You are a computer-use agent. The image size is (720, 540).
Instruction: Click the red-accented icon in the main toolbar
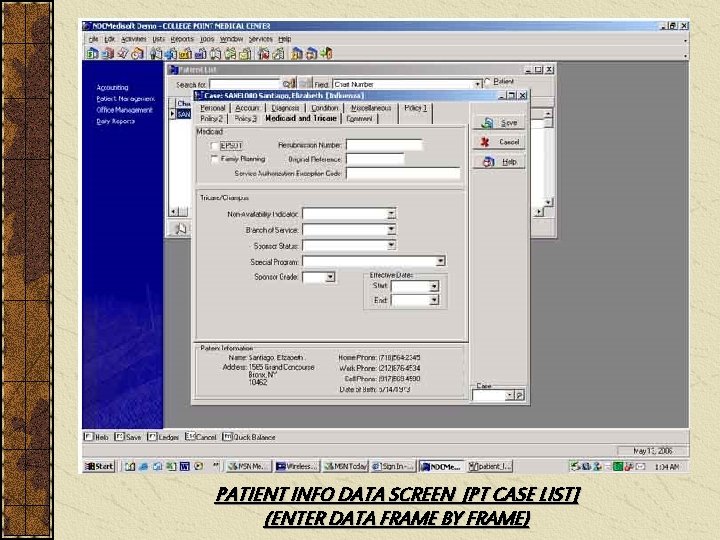click(264, 53)
